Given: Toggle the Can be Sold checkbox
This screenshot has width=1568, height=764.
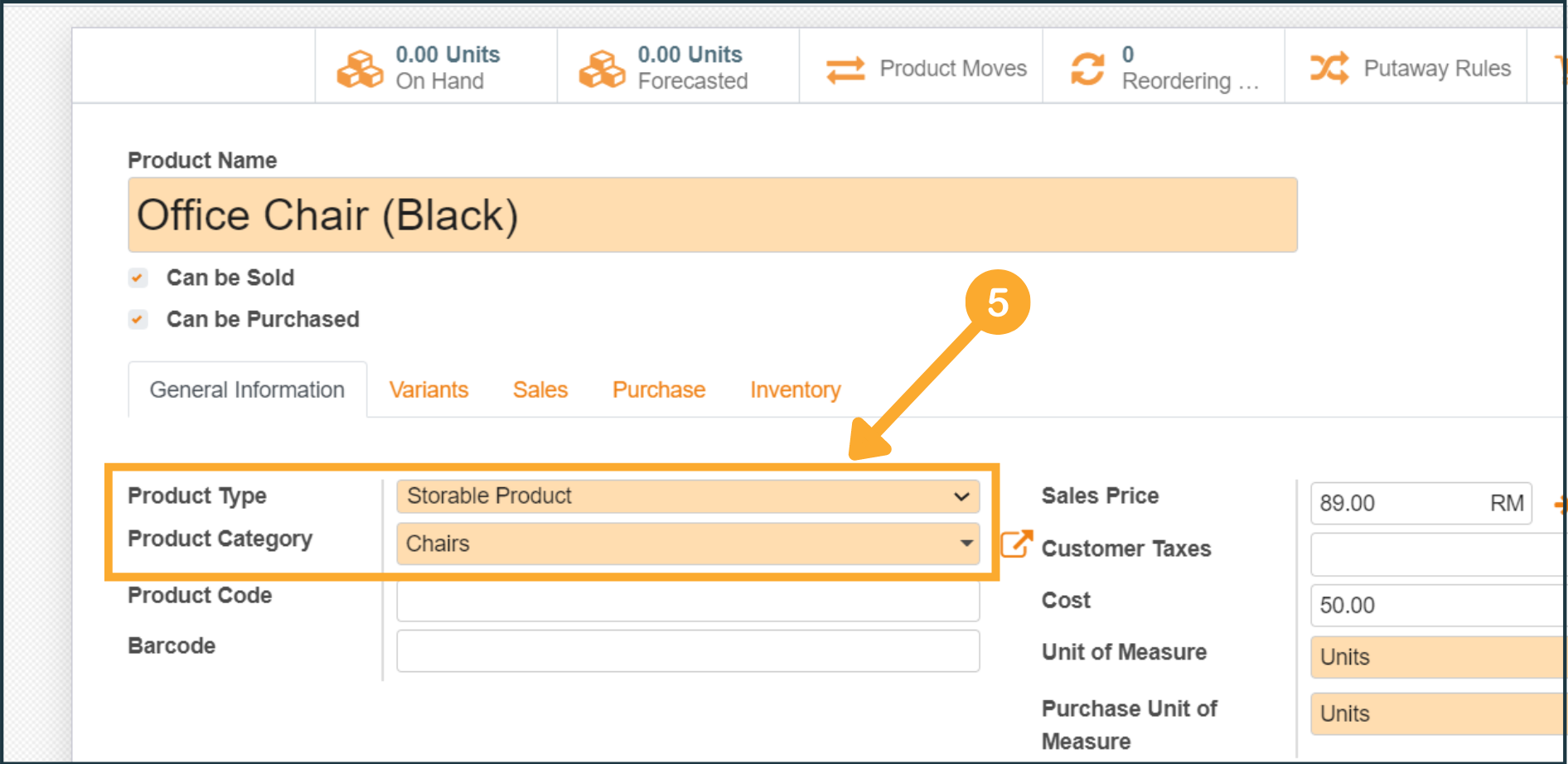Looking at the screenshot, I should click(138, 278).
